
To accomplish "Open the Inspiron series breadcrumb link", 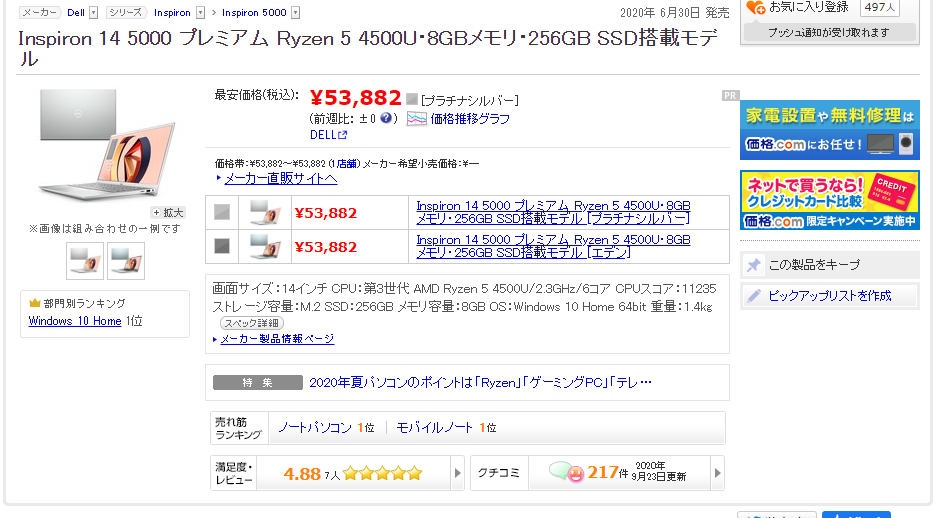I will pos(172,13).
